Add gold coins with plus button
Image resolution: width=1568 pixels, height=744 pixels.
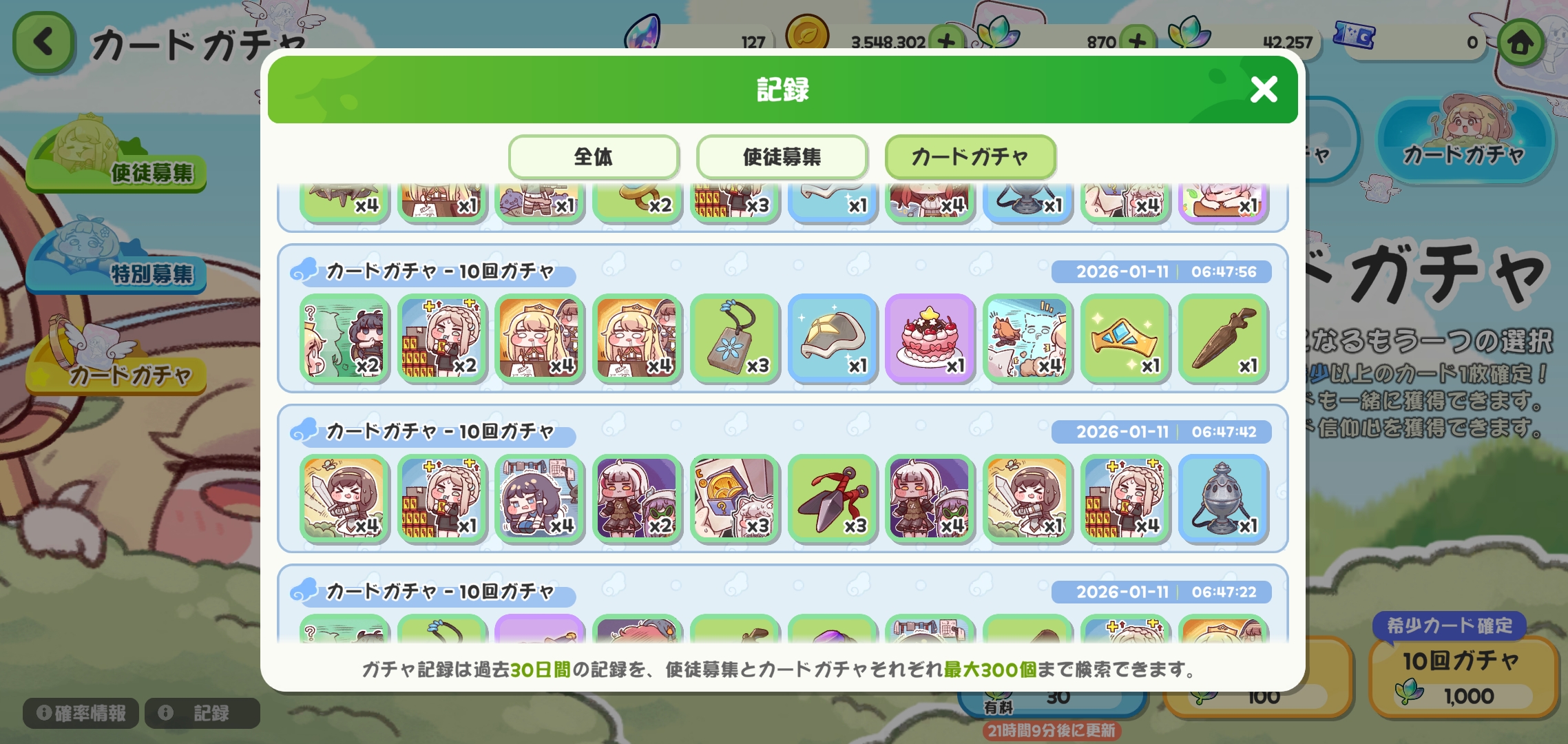pyautogui.click(x=947, y=41)
